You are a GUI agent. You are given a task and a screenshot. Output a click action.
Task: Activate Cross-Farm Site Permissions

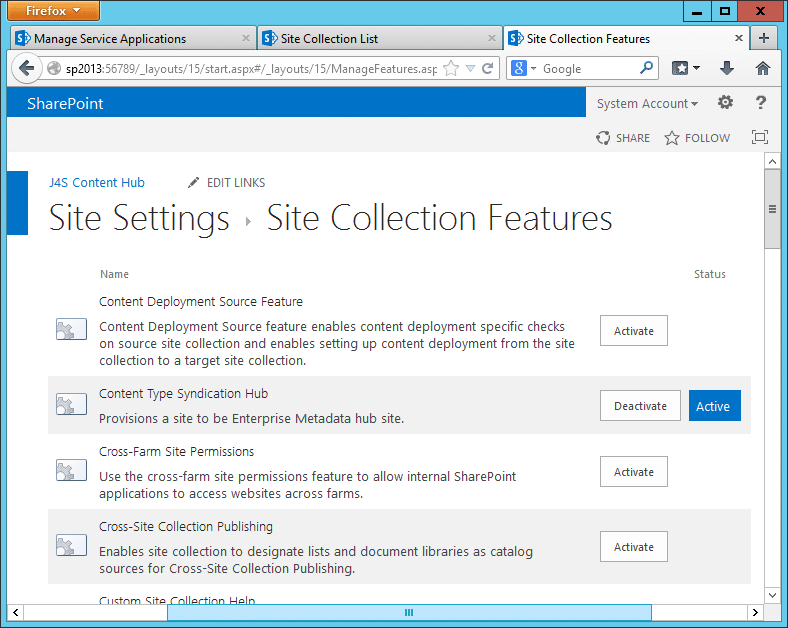(634, 472)
